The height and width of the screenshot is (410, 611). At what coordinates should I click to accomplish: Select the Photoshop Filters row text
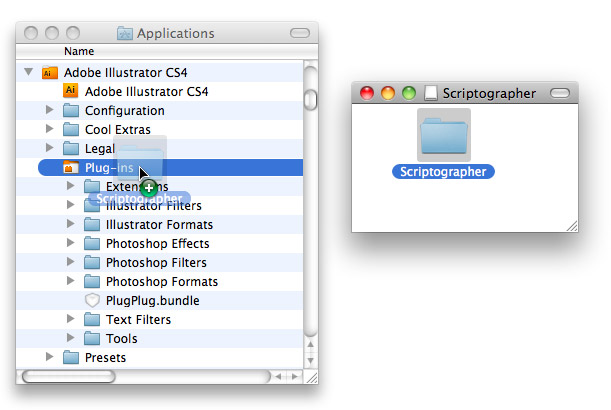[156, 263]
